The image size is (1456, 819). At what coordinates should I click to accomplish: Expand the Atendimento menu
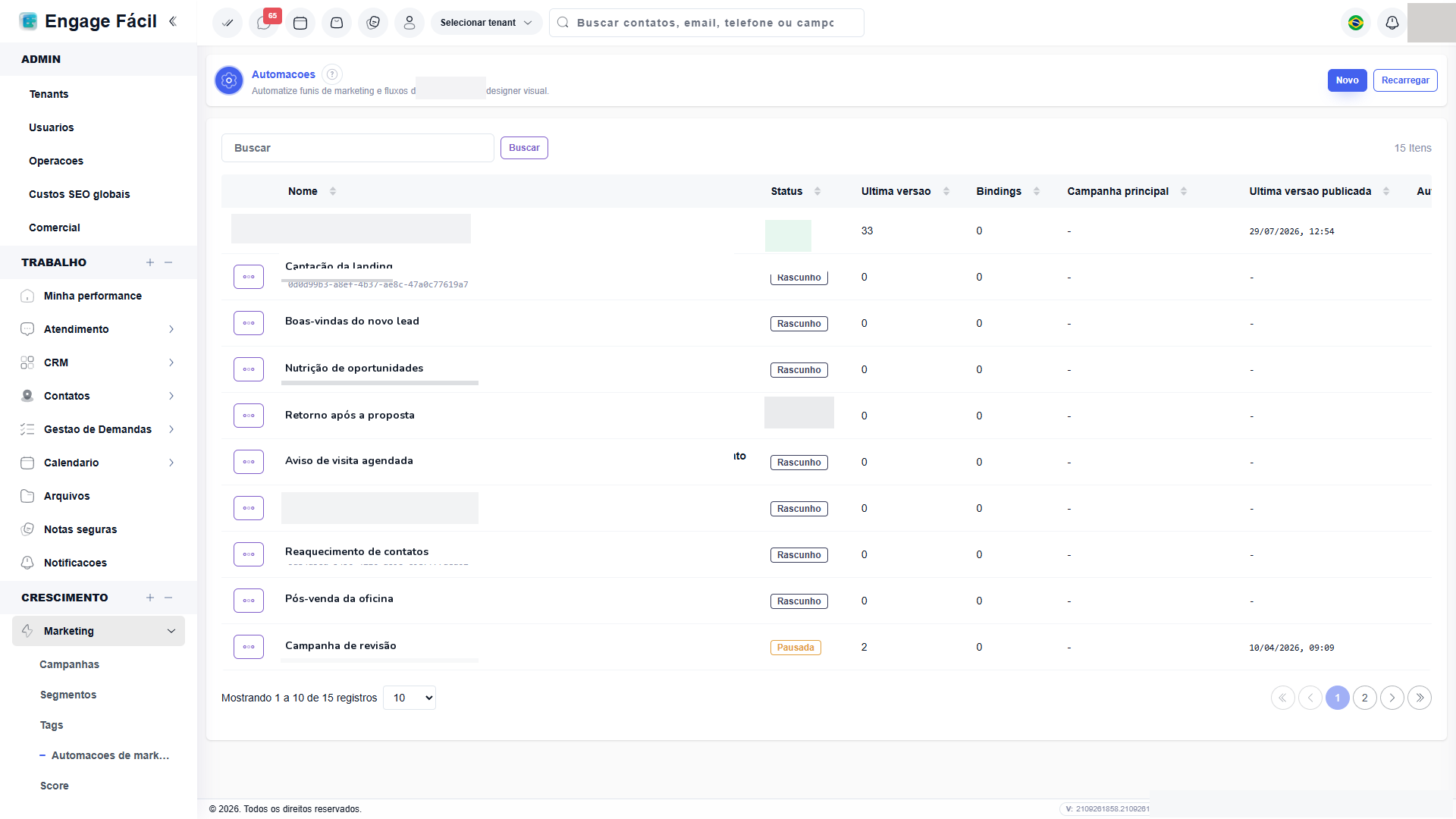[x=99, y=329]
